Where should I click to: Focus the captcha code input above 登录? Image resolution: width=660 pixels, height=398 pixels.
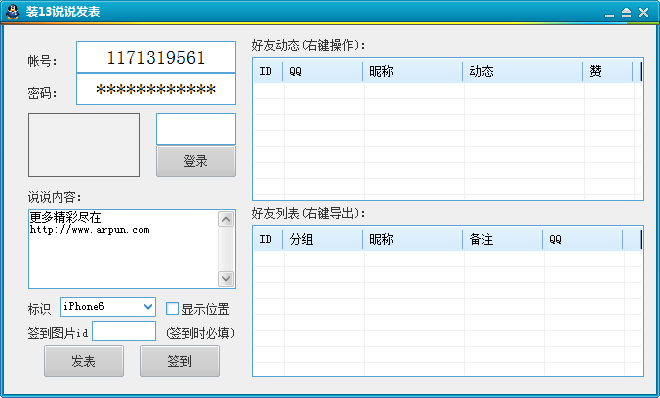point(196,129)
